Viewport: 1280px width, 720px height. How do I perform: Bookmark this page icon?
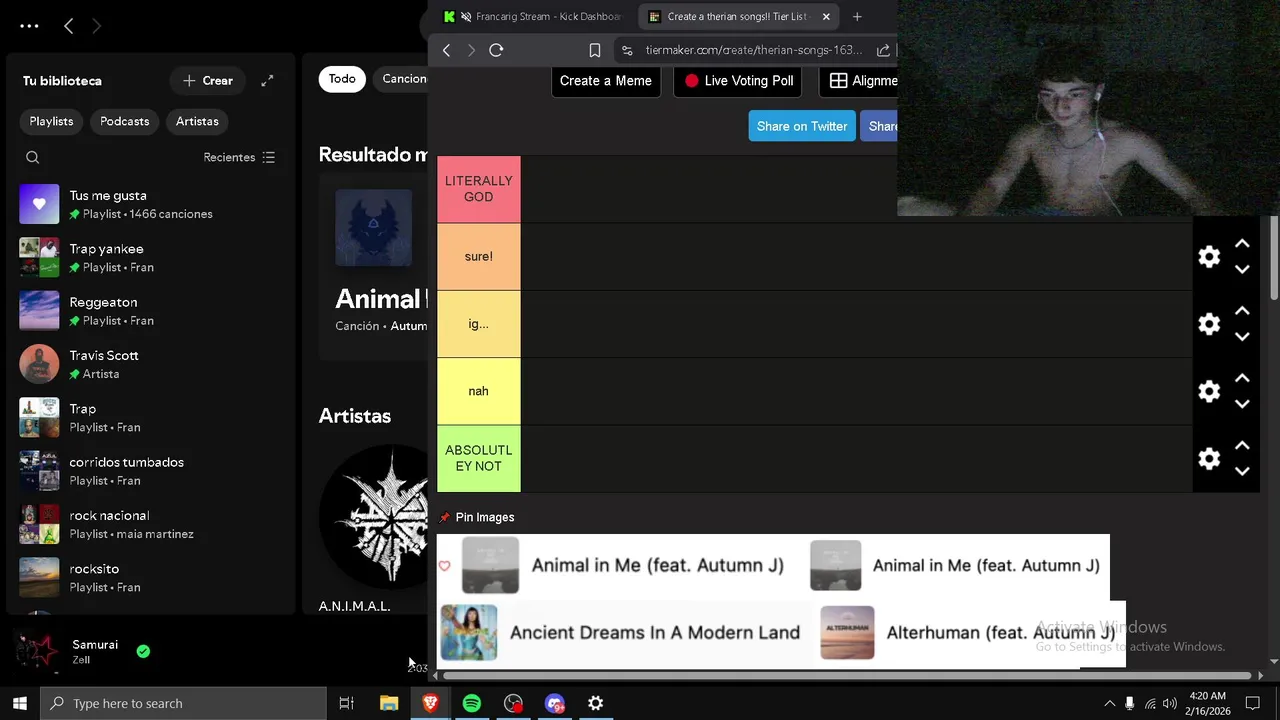click(x=595, y=50)
